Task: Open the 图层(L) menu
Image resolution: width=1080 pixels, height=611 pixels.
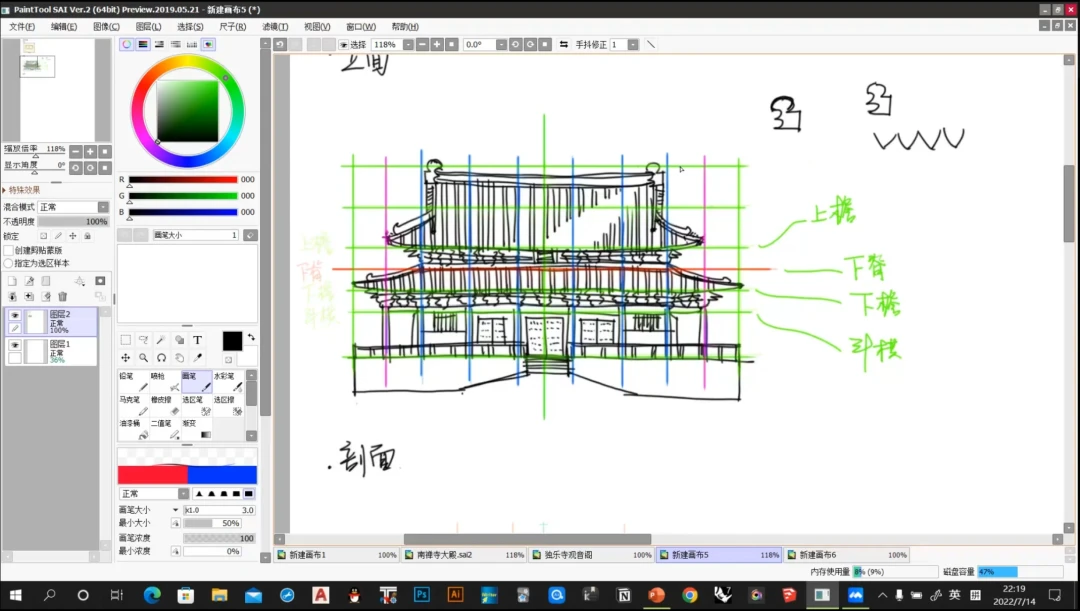Action: 148,26
